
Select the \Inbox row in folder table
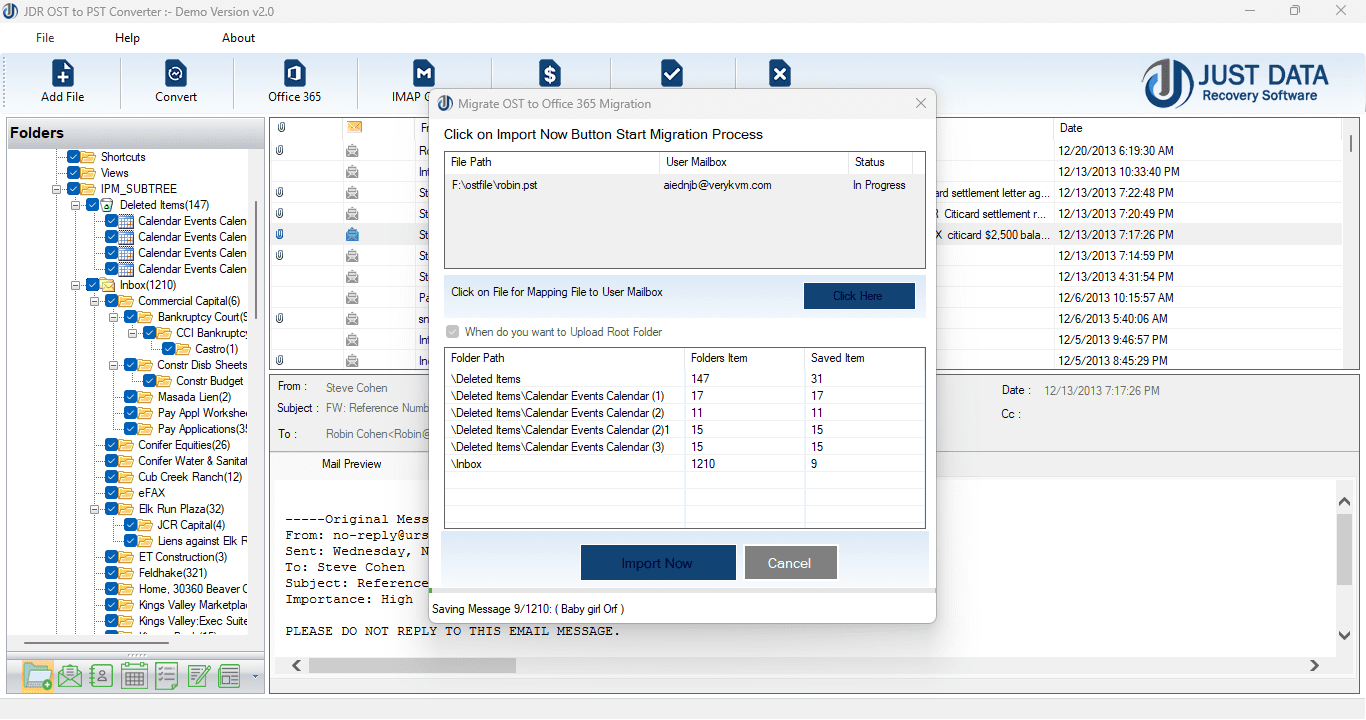click(x=685, y=464)
